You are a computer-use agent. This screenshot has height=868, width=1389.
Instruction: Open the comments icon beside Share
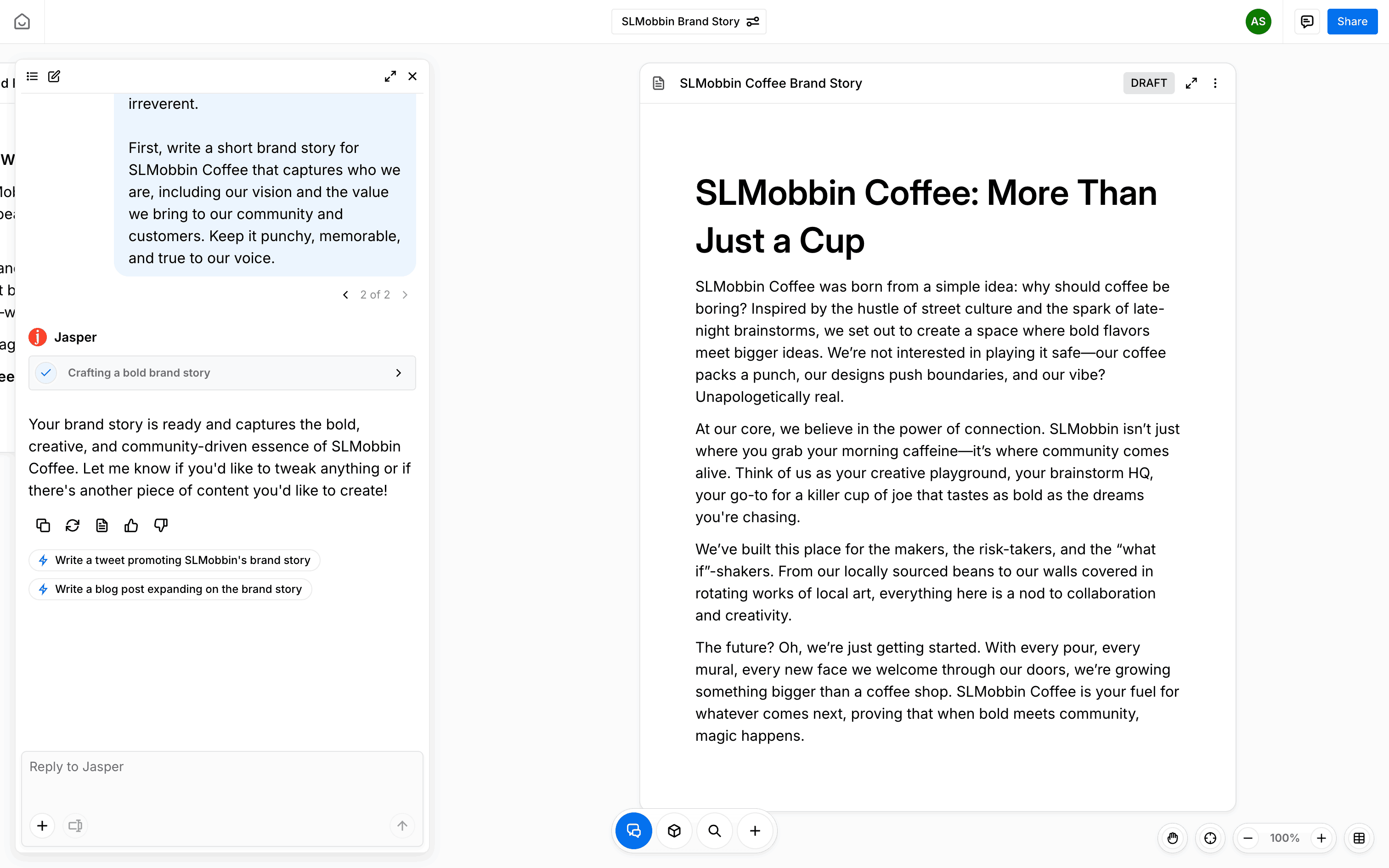click(x=1307, y=22)
